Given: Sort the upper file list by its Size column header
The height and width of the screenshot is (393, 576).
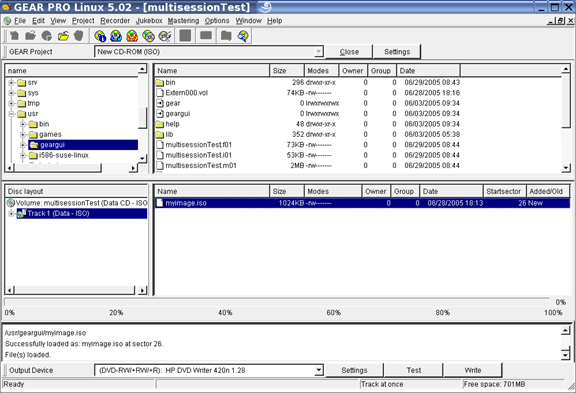Looking at the screenshot, I should tap(287, 71).
